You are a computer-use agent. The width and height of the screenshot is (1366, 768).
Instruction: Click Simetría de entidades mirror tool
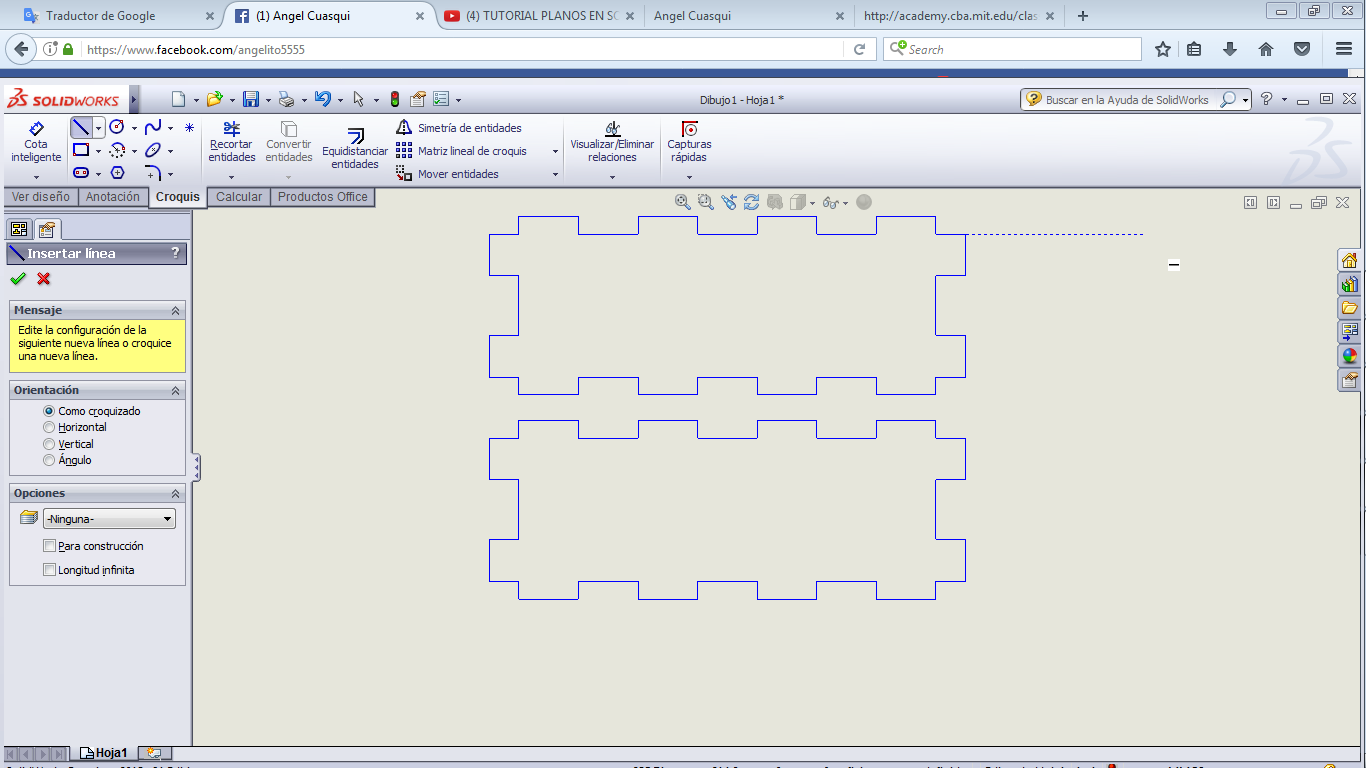coord(459,127)
